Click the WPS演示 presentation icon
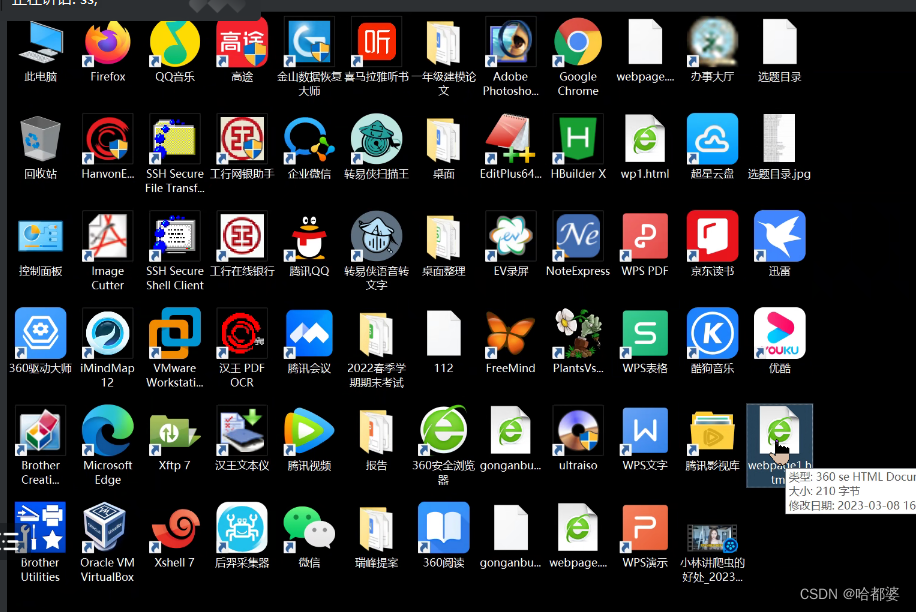The width and height of the screenshot is (916, 612). tap(645, 527)
